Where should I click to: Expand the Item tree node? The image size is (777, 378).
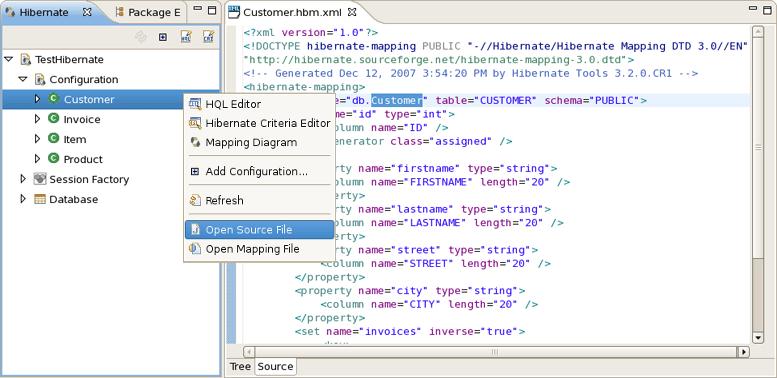38,139
